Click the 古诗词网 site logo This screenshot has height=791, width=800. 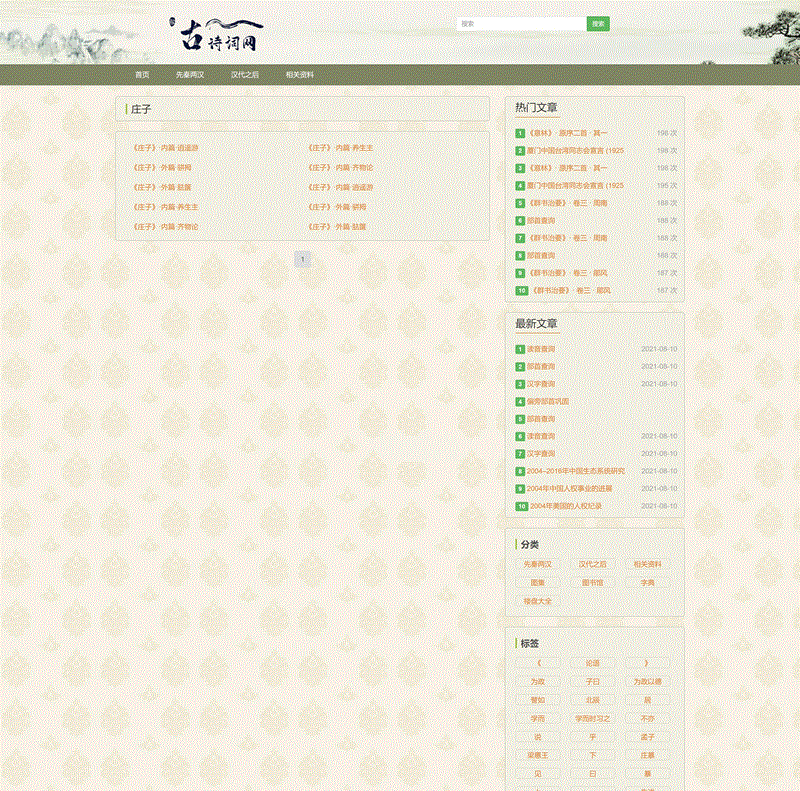point(220,35)
